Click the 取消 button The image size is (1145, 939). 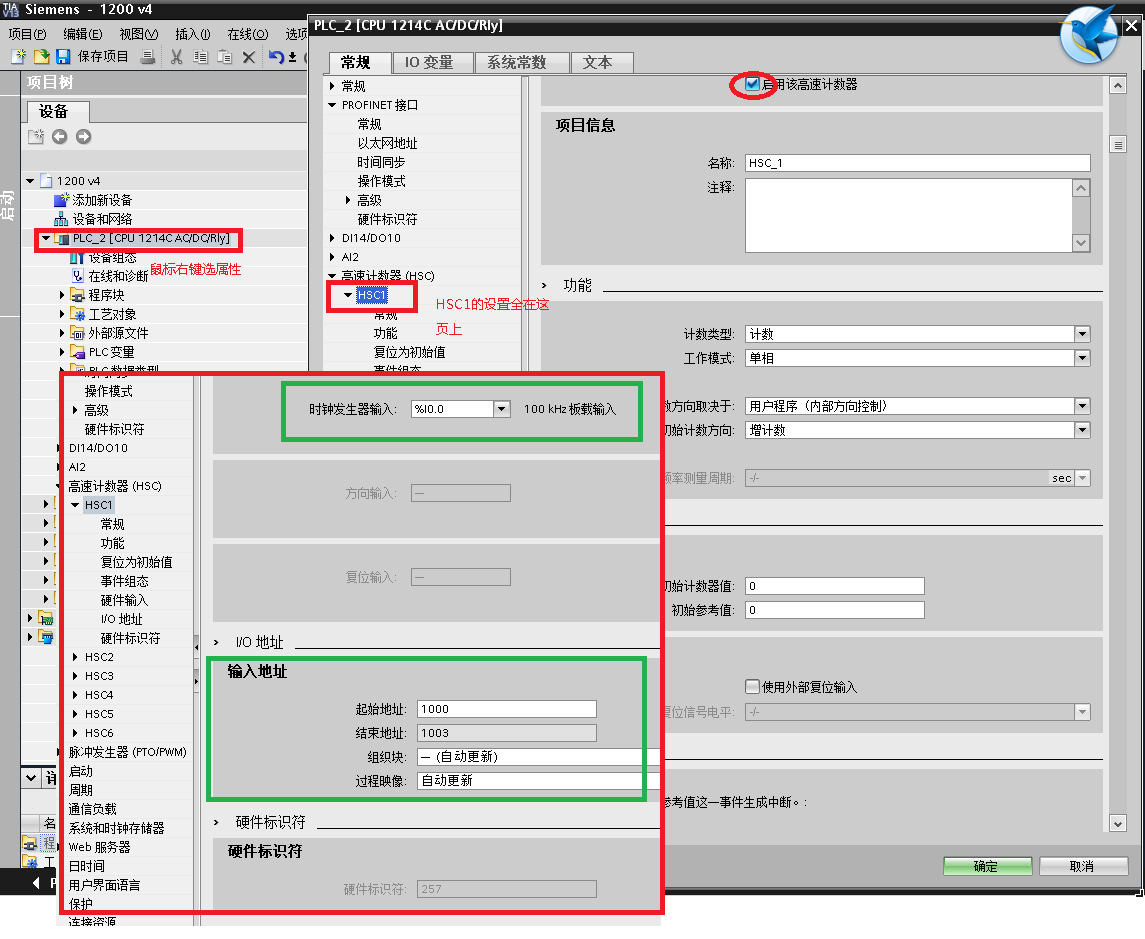pos(1083,866)
